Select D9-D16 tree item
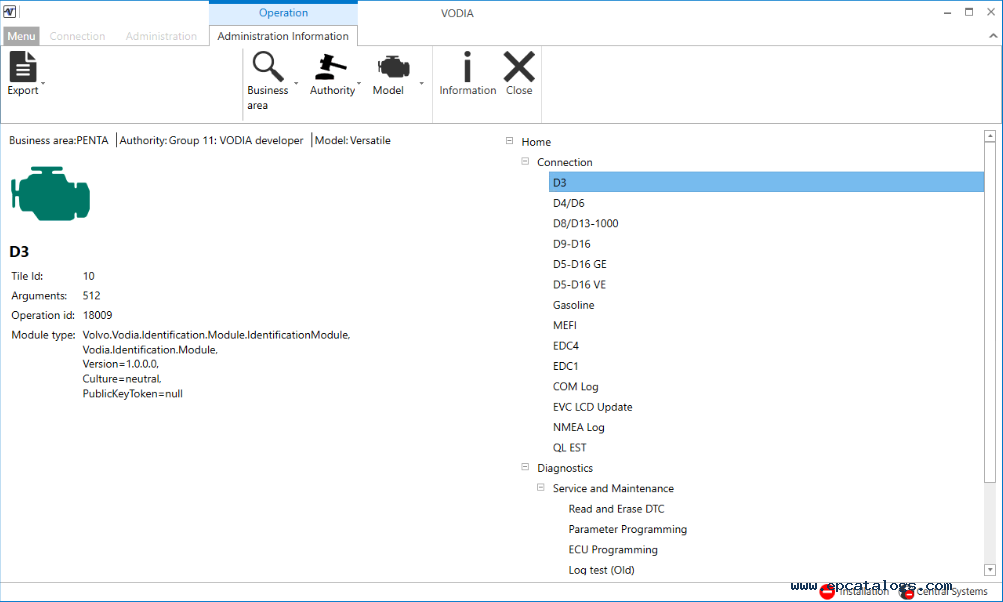Screen dimensions: 1003x602 click(x=571, y=244)
